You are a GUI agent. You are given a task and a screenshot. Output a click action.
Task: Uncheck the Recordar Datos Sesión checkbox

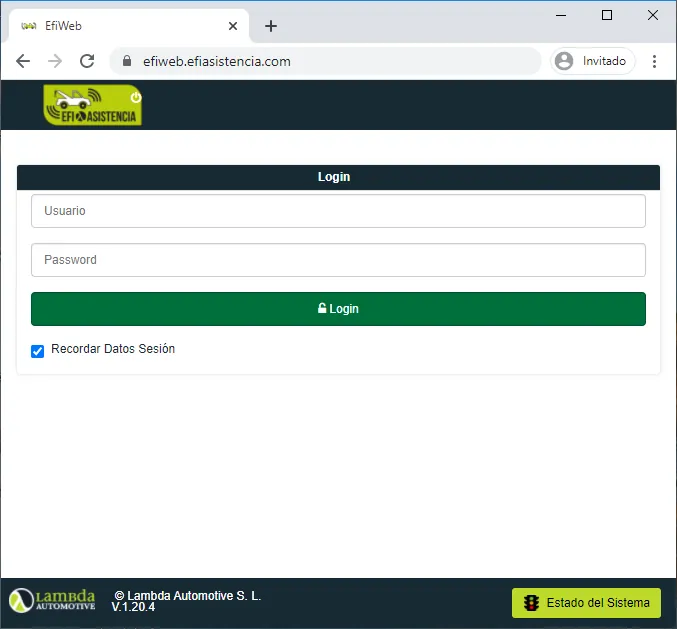click(38, 351)
